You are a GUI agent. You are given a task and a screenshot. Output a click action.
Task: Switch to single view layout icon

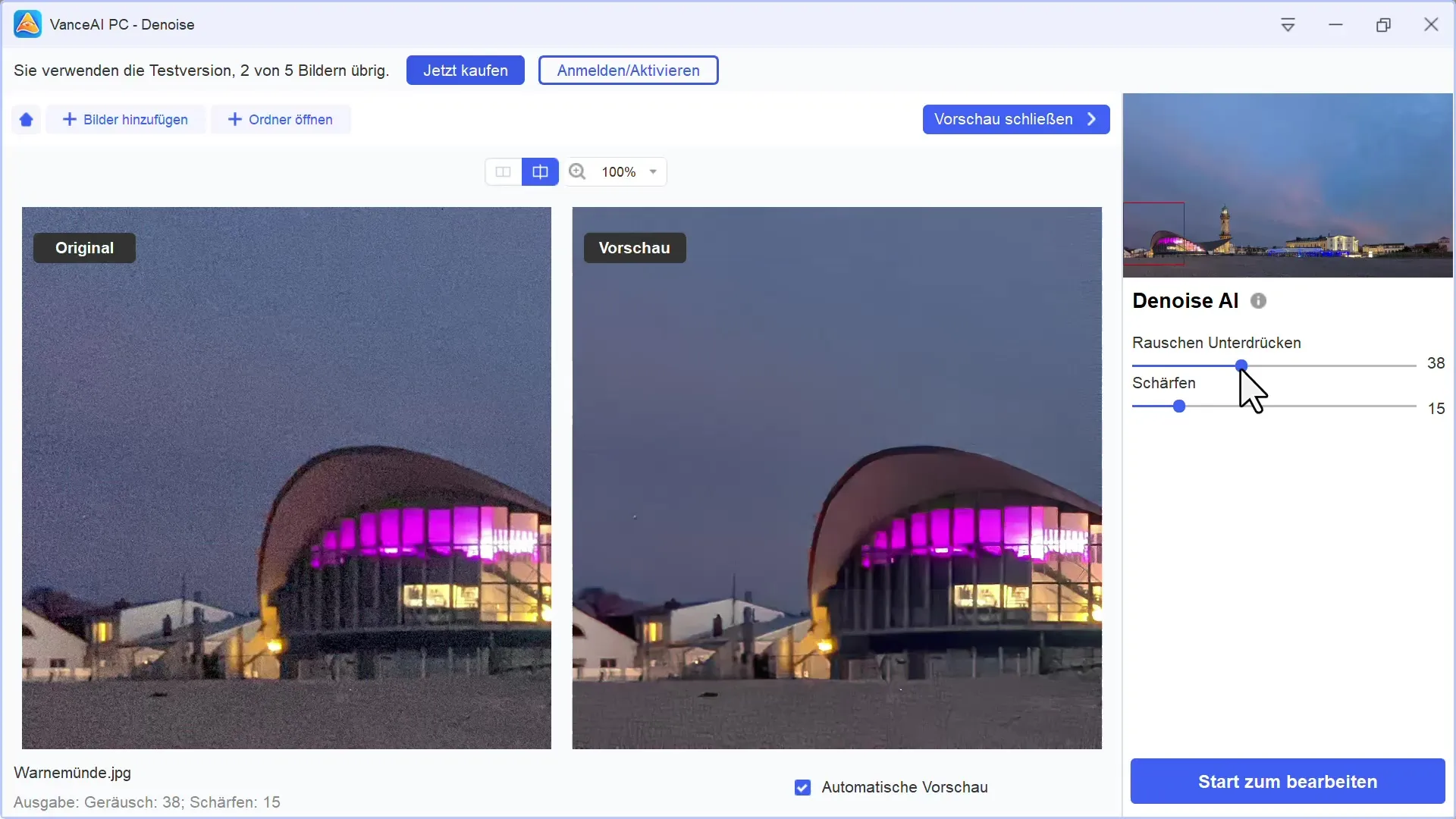click(x=503, y=172)
